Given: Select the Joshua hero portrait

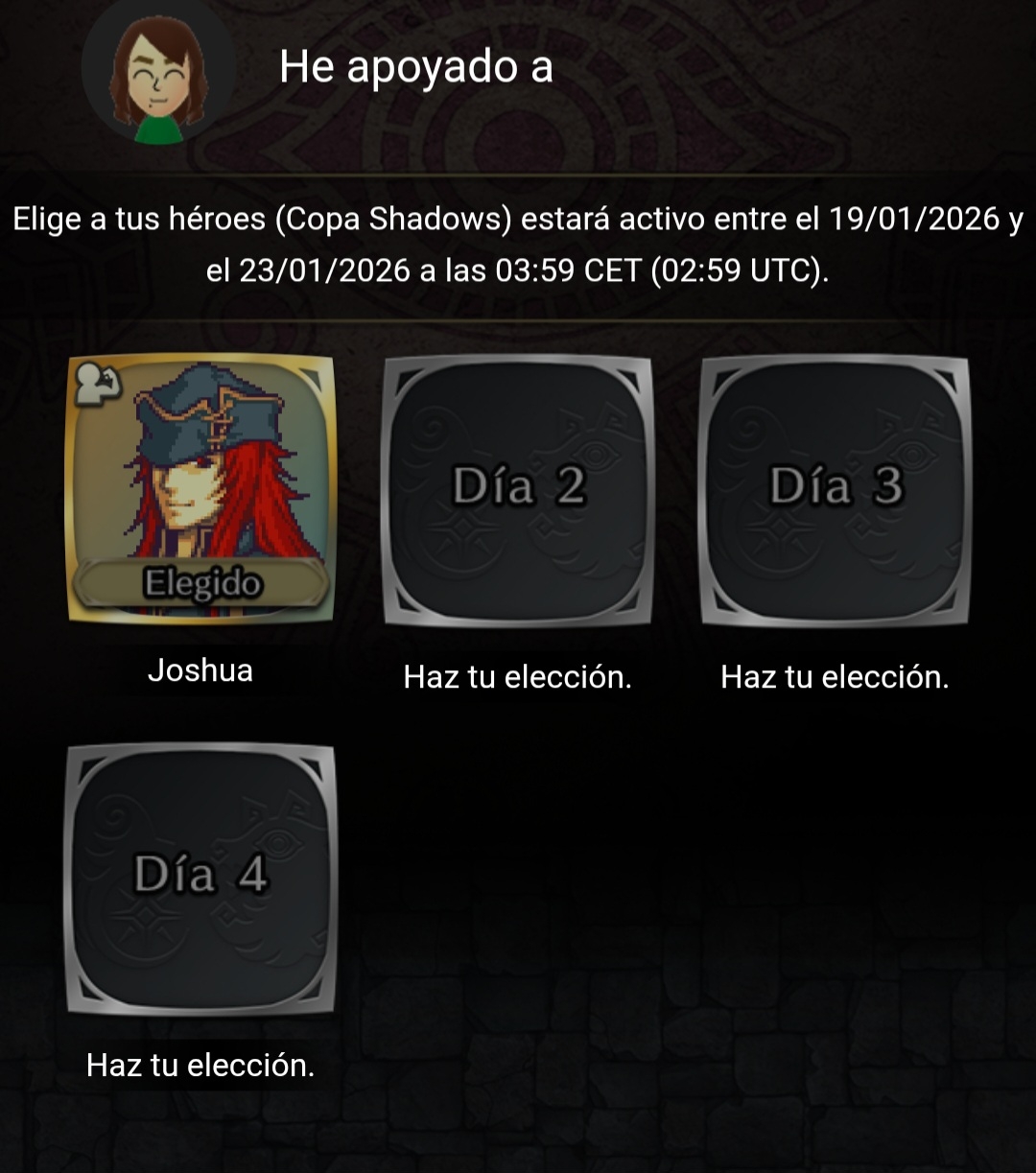Looking at the screenshot, I should click(200, 489).
